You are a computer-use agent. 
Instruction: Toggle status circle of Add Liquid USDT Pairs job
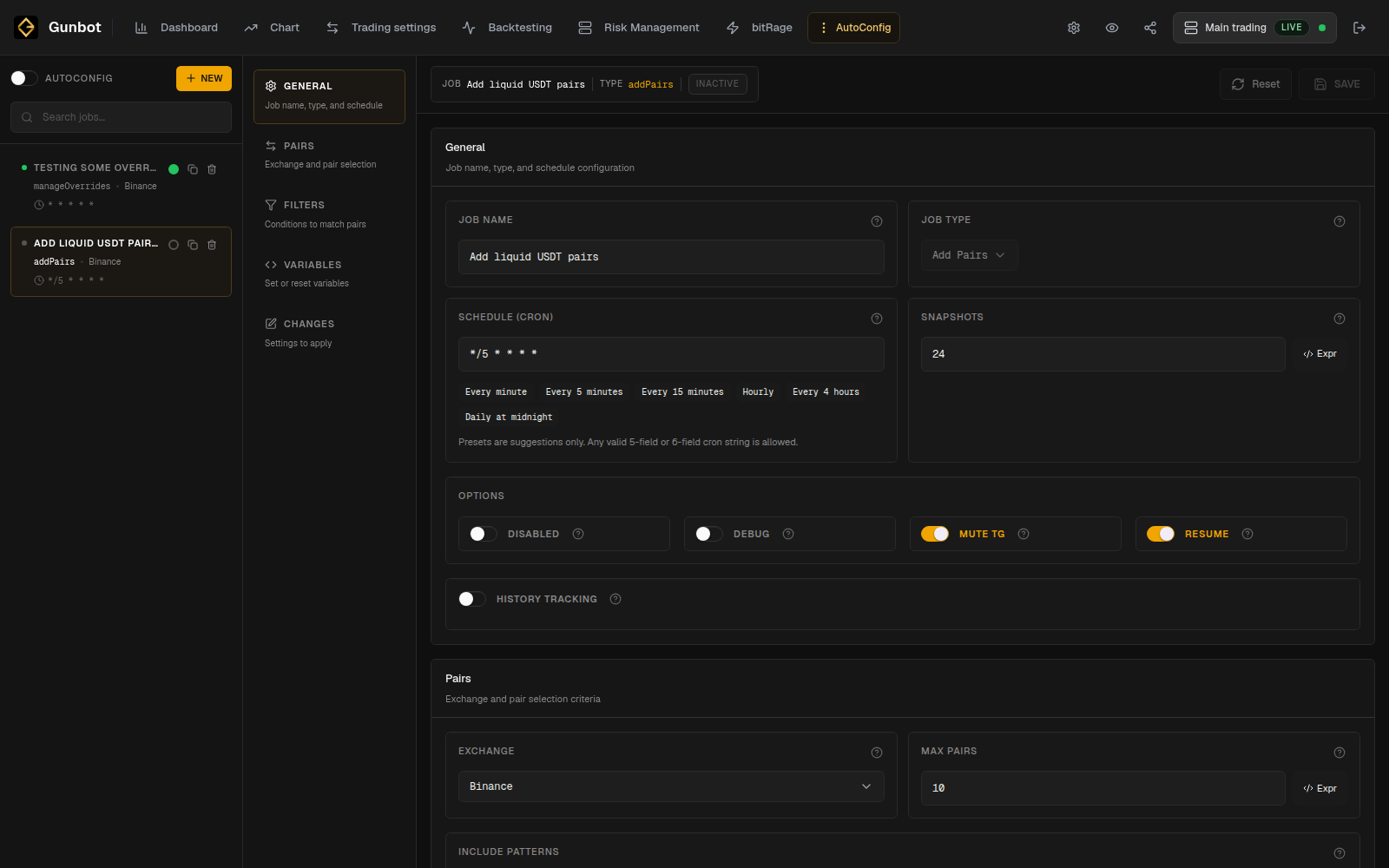(174, 245)
